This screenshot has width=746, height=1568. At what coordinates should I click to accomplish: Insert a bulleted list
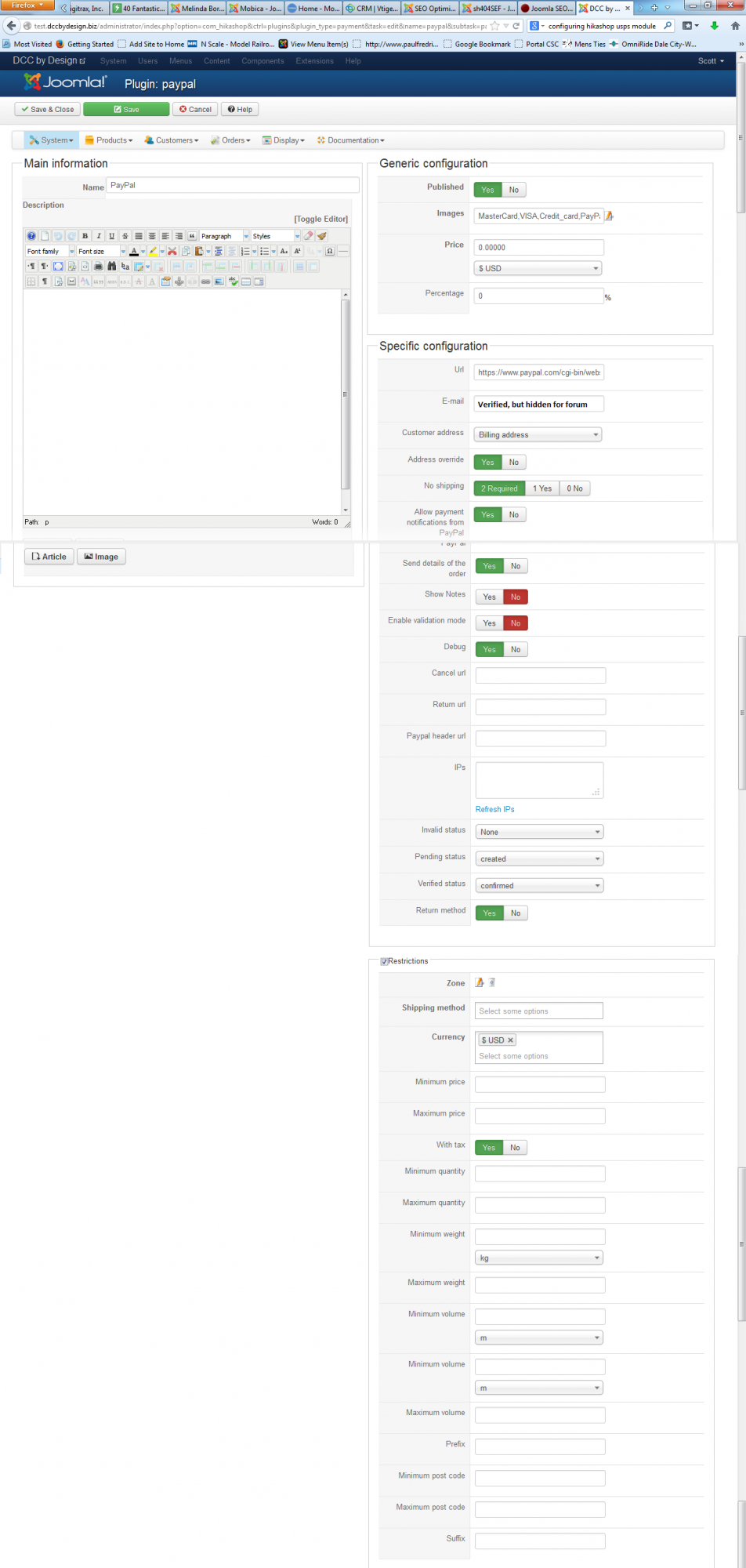click(264, 251)
